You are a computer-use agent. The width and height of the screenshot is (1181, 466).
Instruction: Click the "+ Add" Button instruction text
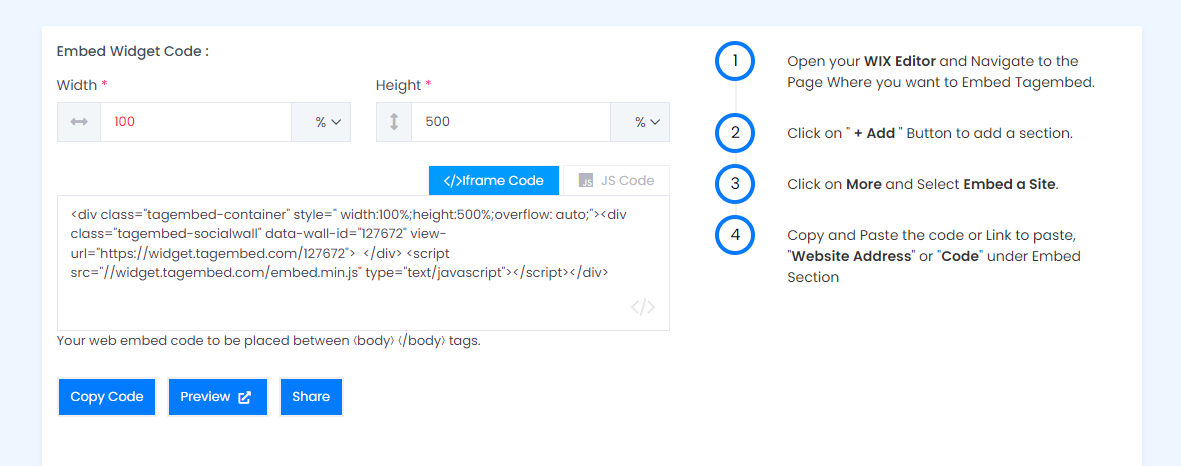coord(929,133)
